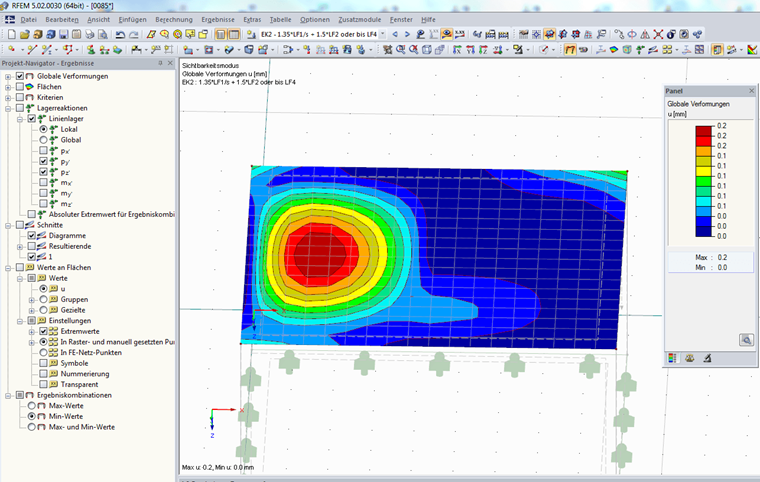This screenshot has height=482, width=760.
Task: Open the Berechnung menu
Action: coord(174,19)
